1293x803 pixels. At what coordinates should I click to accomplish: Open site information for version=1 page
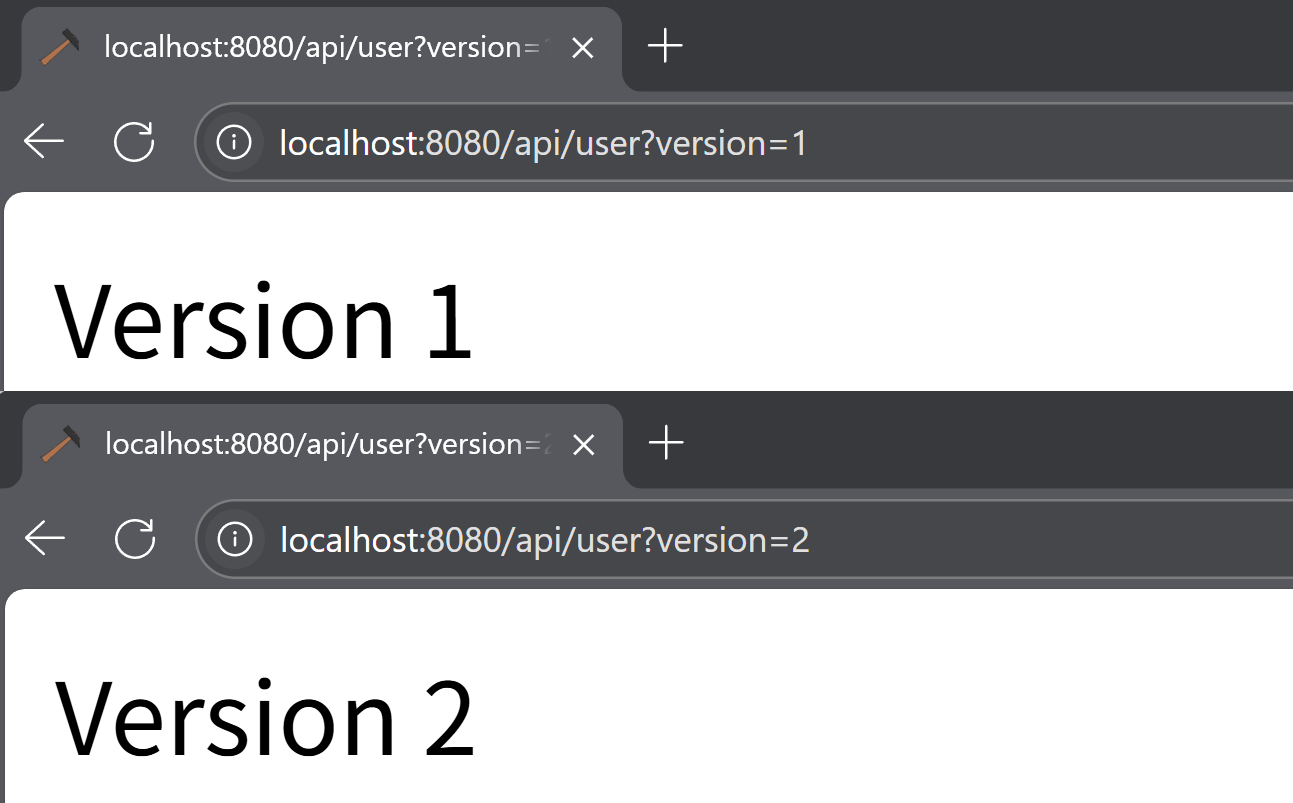[233, 142]
